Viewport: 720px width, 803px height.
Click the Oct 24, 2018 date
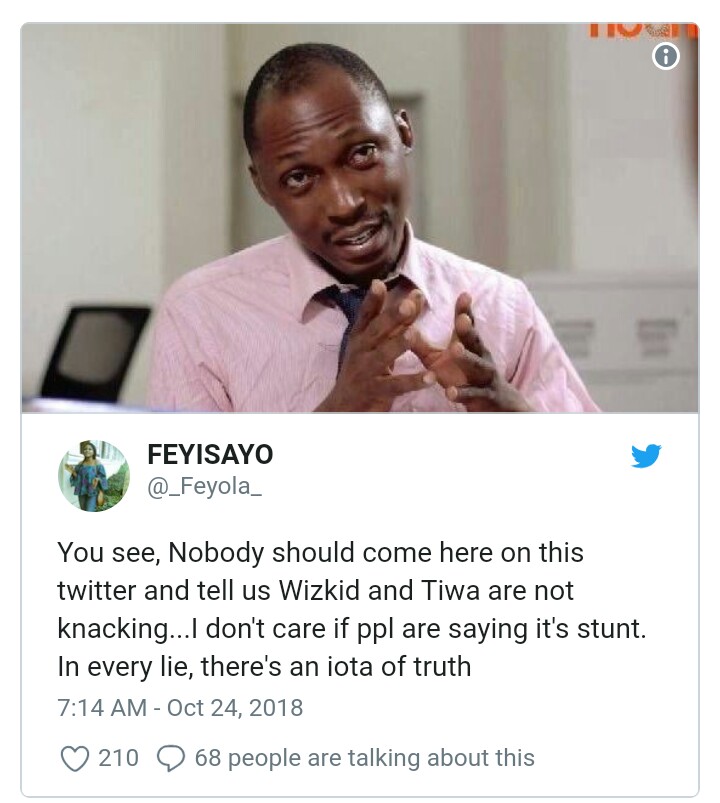coord(235,708)
